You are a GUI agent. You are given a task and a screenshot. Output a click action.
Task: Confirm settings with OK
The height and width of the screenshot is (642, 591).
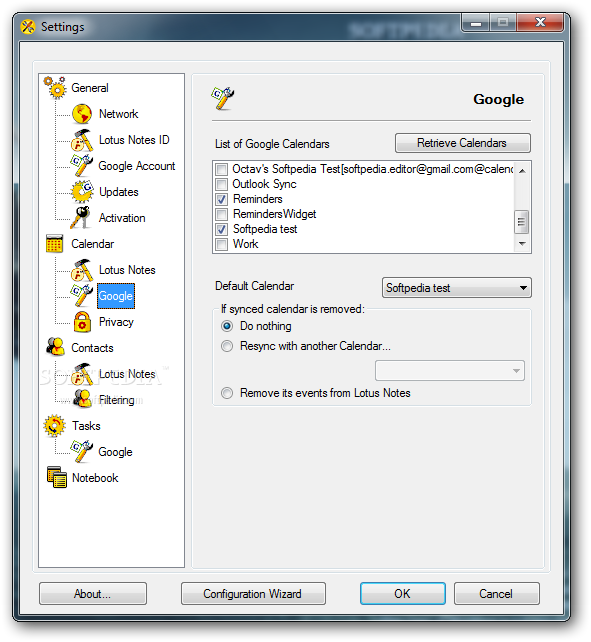(403, 594)
